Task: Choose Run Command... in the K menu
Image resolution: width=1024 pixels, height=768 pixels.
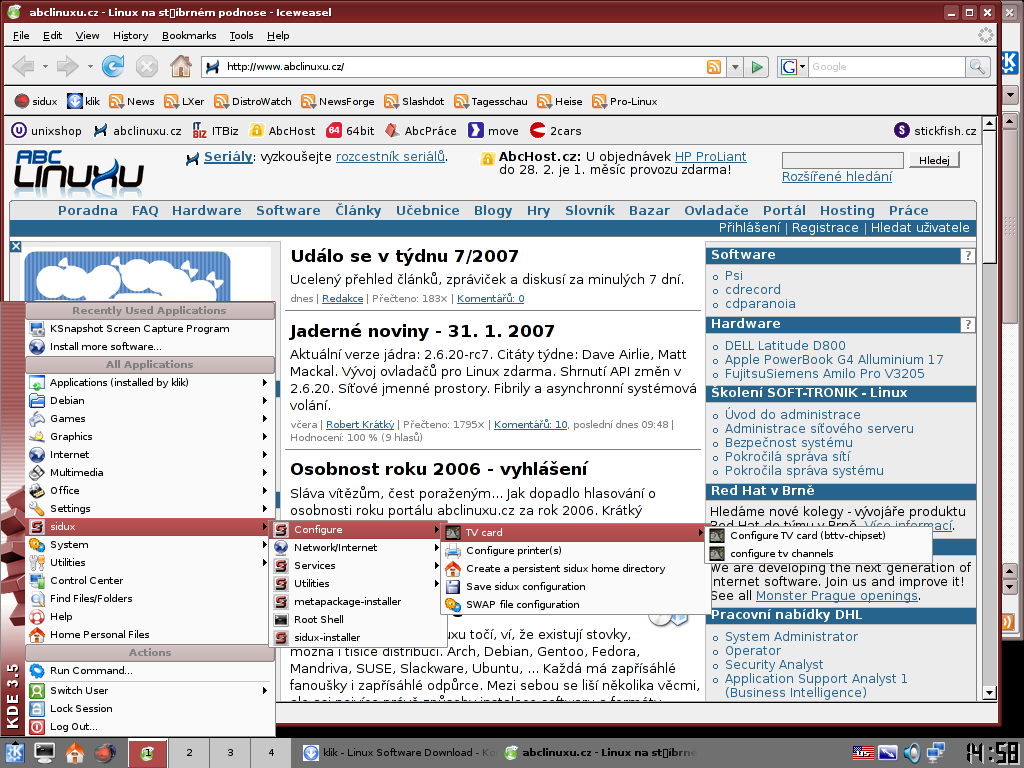Action: point(150,671)
